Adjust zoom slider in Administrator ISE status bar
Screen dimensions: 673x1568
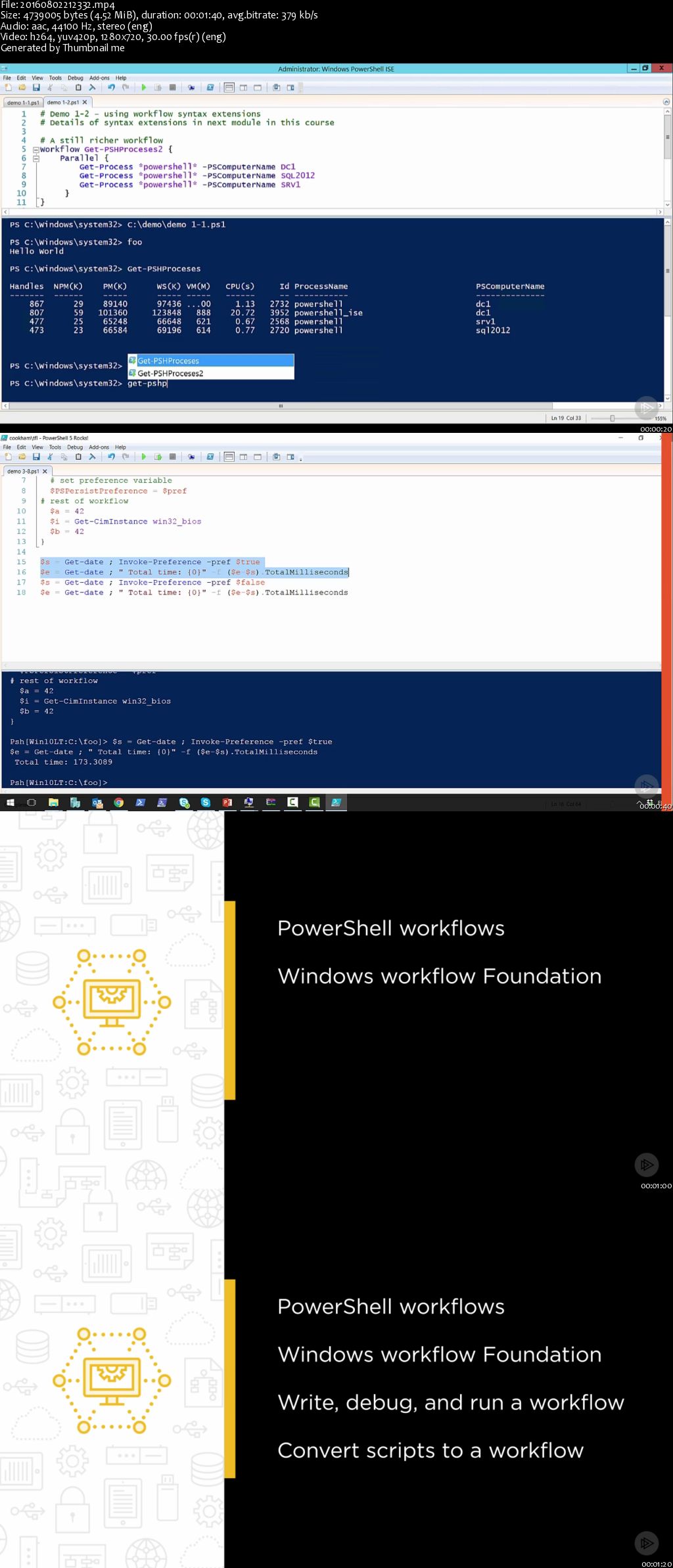(613, 418)
